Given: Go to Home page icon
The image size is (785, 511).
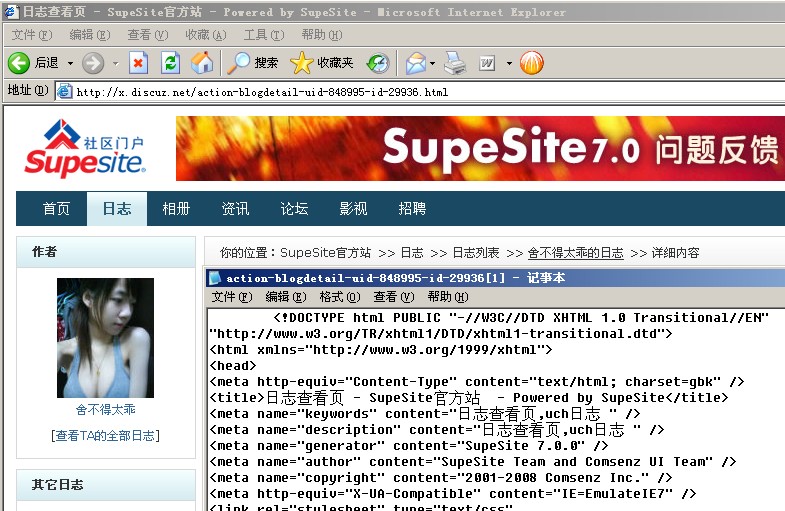Looking at the screenshot, I should click(x=202, y=63).
